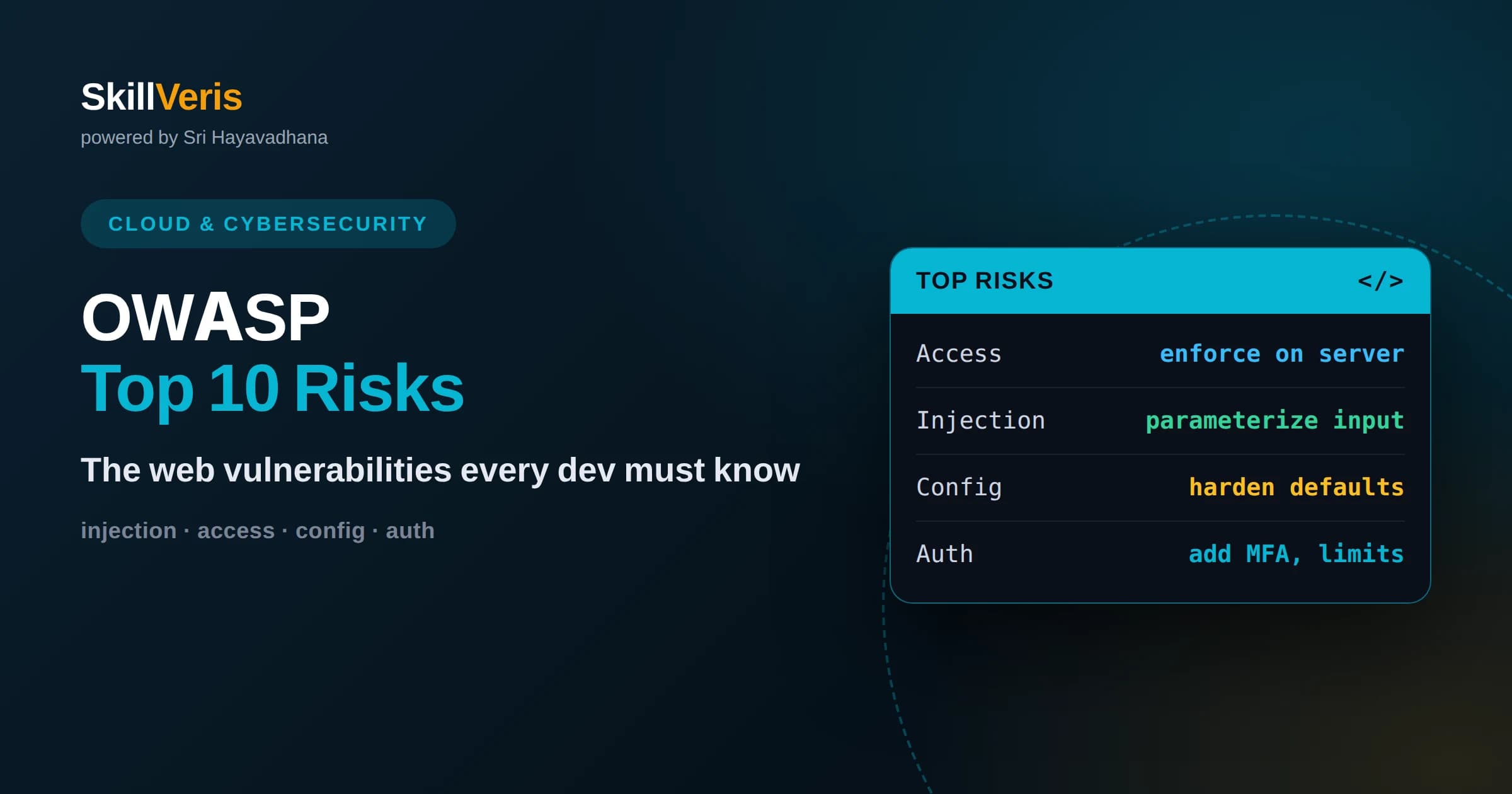This screenshot has height=794, width=1512.
Task: Click the 'powered by Sri Hayavadhana' tagline
Action: point(204,137)
